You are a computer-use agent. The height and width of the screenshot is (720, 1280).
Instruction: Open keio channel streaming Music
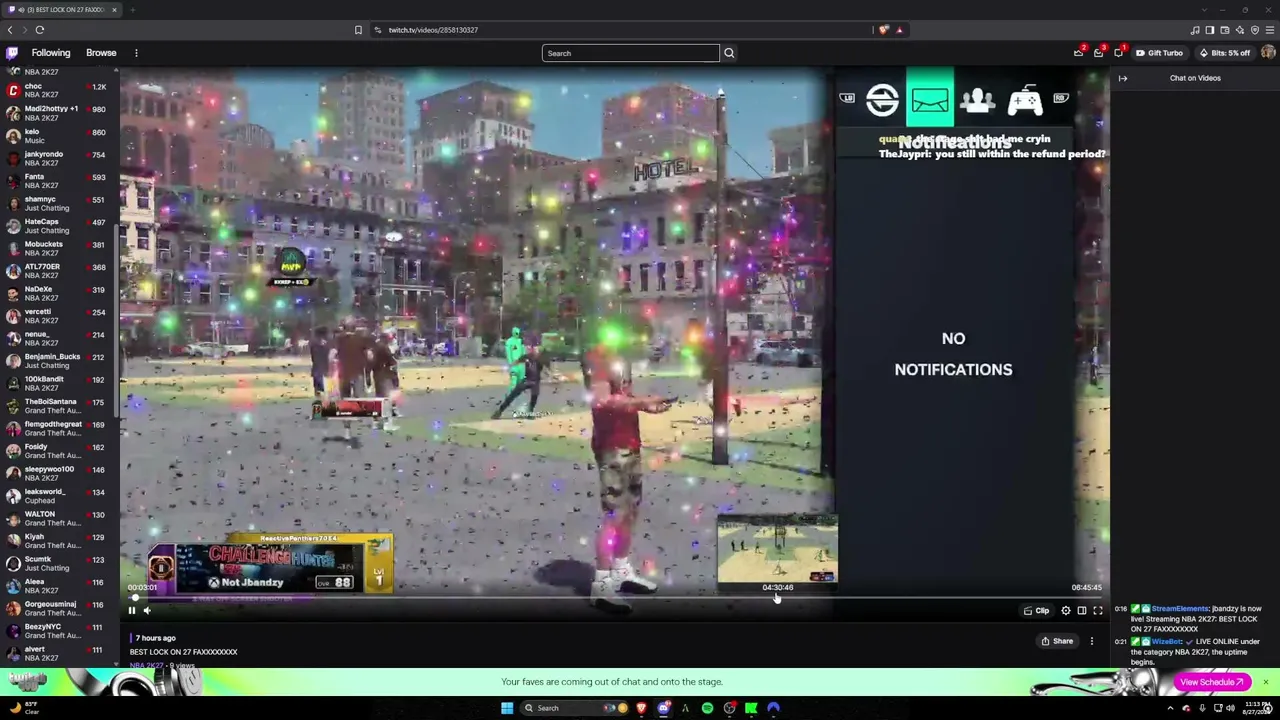pos(59,136)
